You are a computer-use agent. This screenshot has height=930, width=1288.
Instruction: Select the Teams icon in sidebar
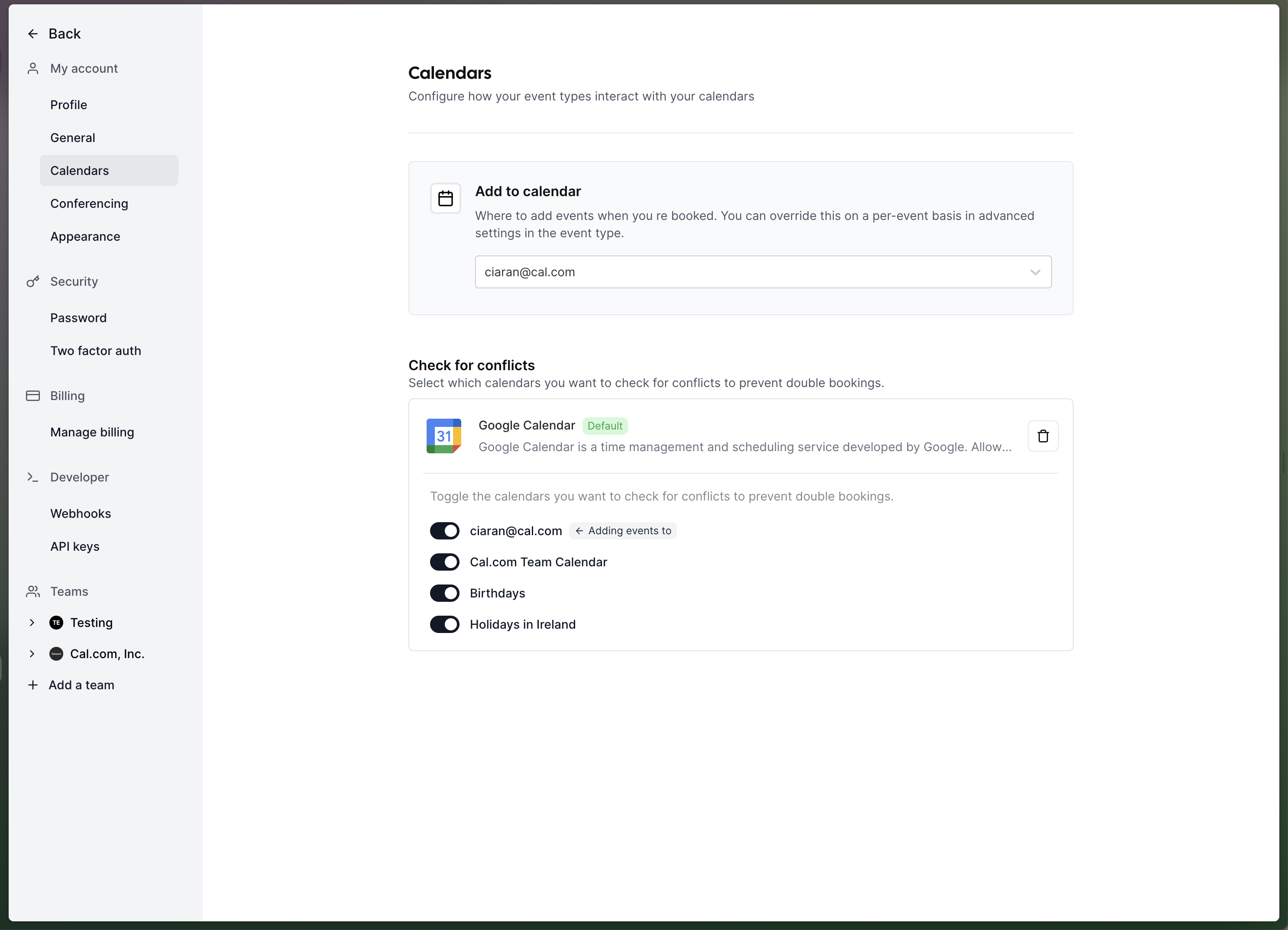click(x=32, y=591)
